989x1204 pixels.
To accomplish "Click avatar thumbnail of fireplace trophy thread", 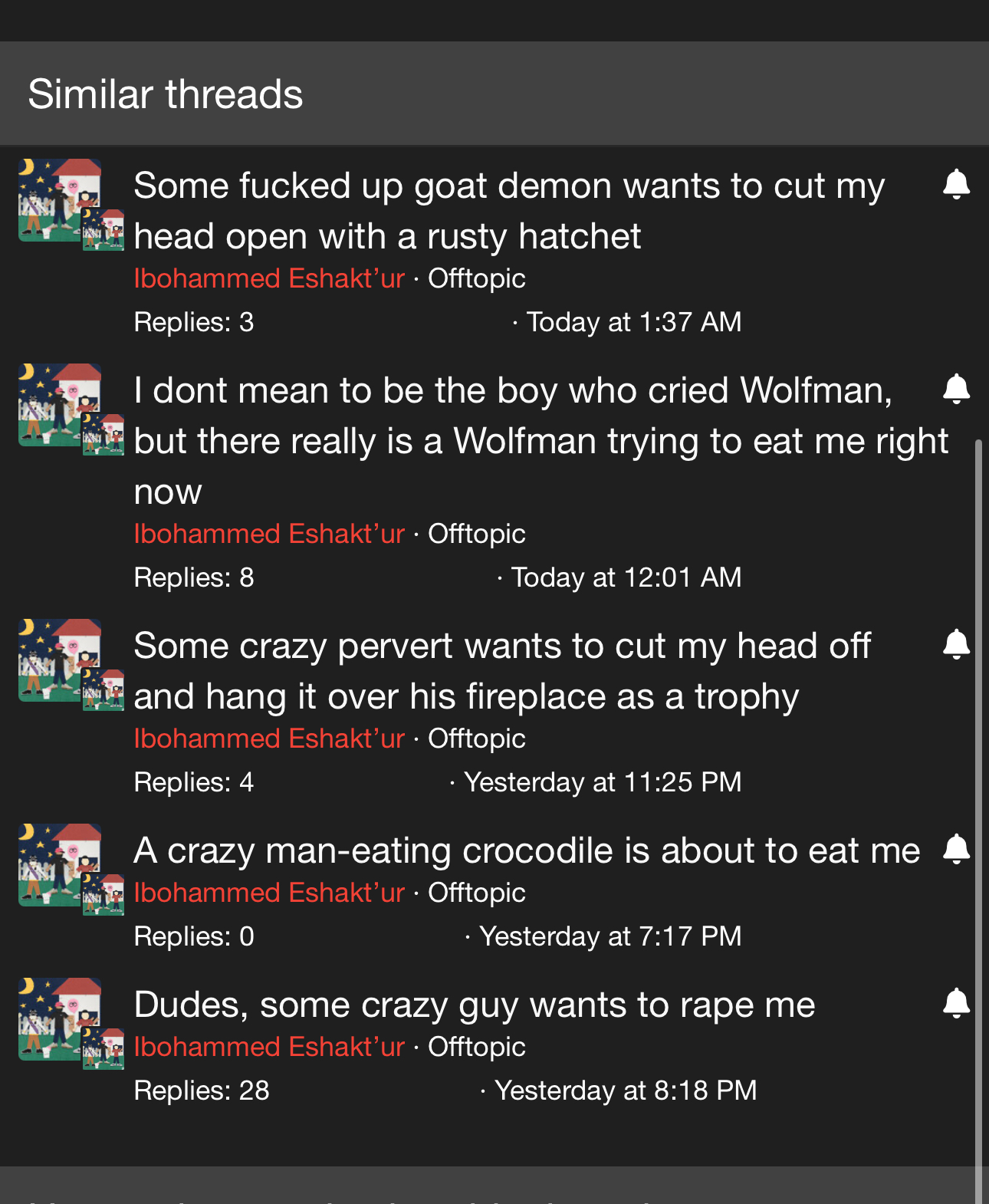I will click(61, 661).
